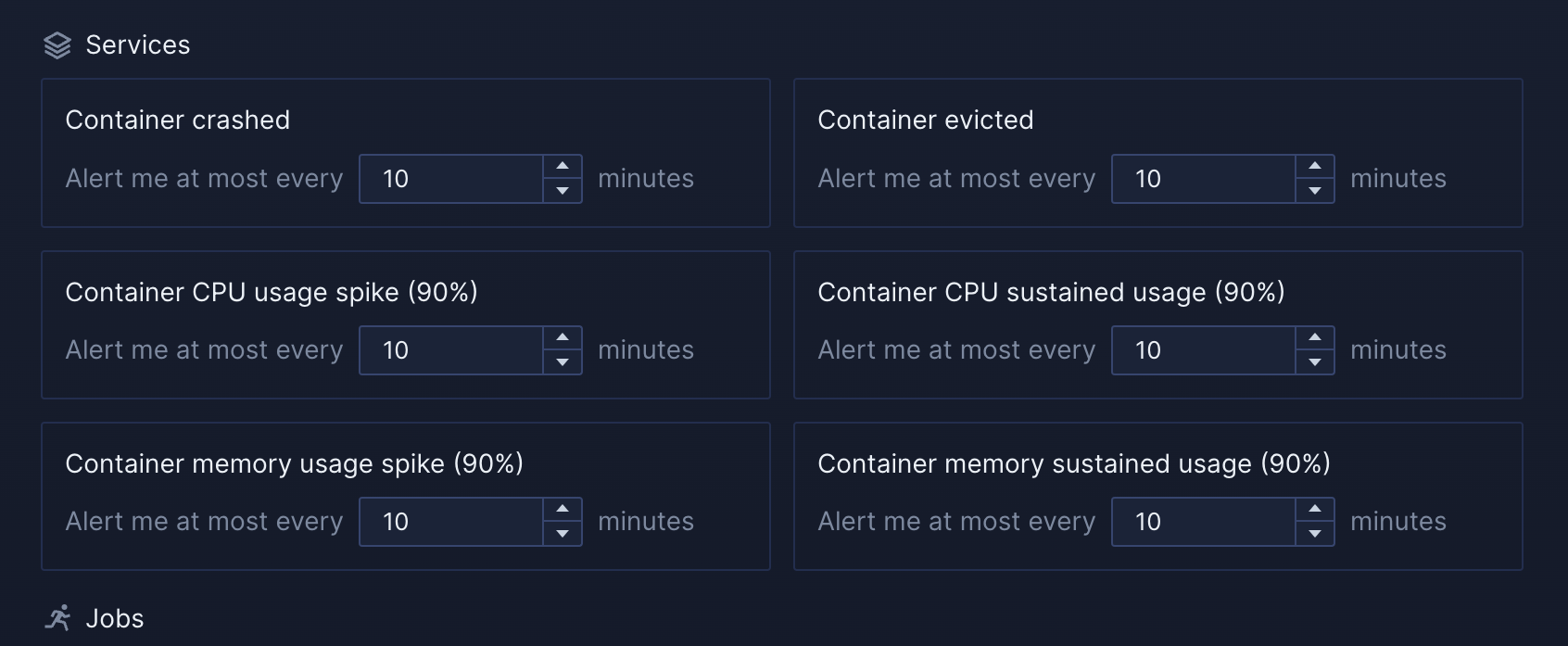Decrease the CPU sustained usage alert interval
Viewport: 1568px width, 646px height.
1315,362
